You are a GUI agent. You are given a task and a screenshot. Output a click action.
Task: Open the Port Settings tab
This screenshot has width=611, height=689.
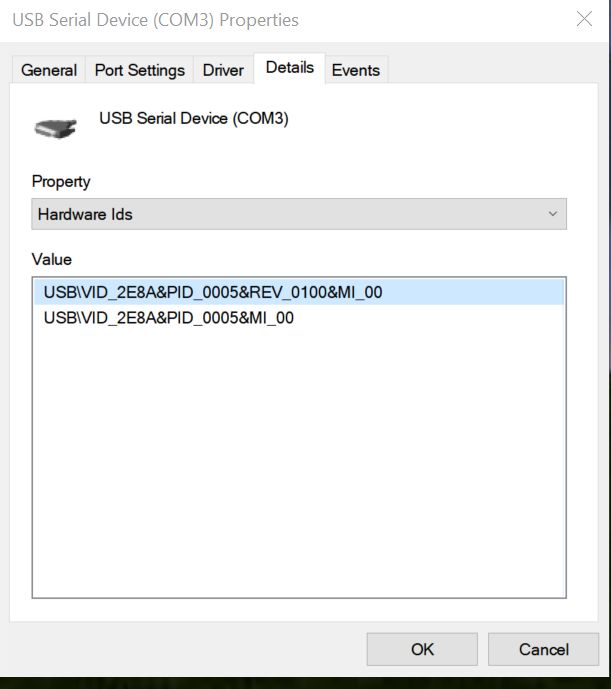click(x=139, y=70)
